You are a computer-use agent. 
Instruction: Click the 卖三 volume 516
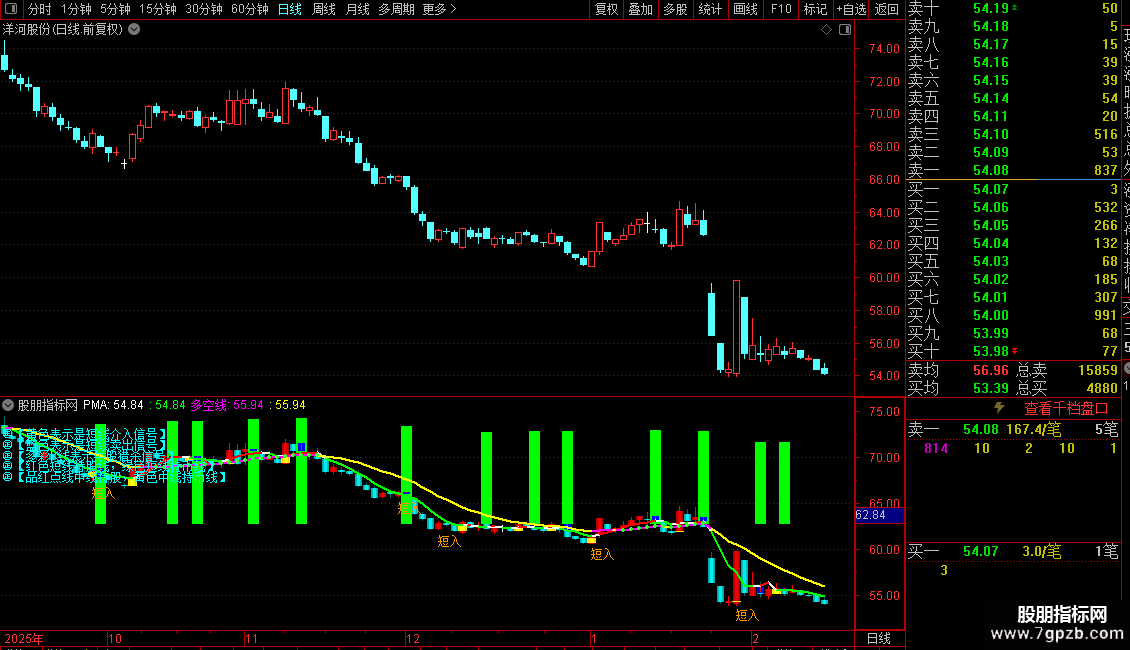(1105, 134)
